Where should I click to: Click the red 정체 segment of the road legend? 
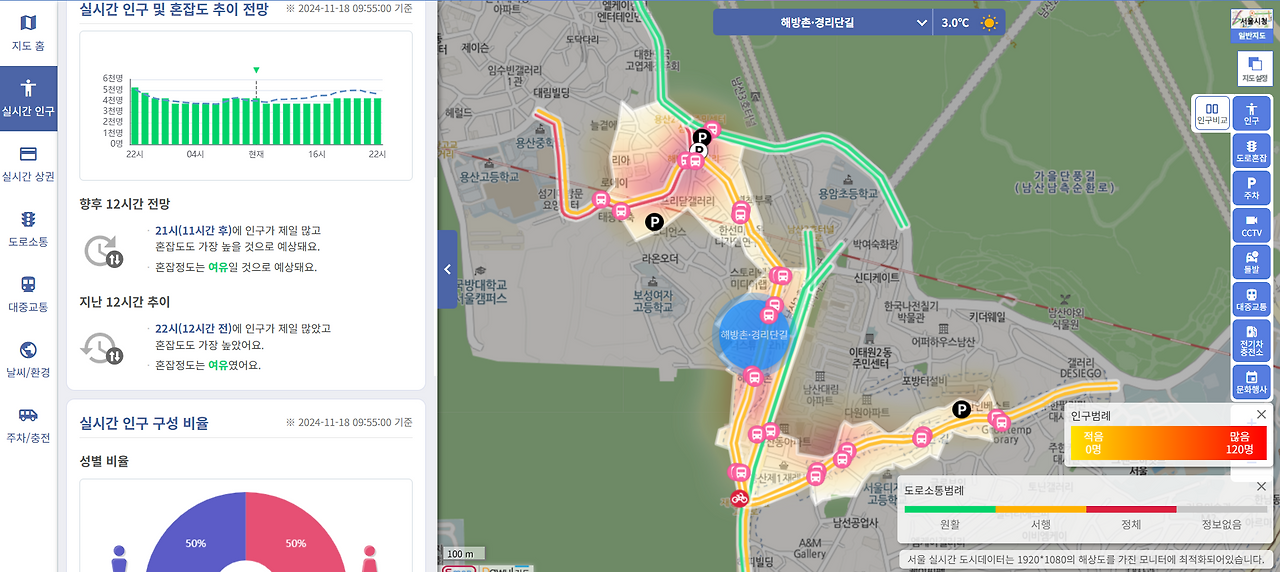tap(1131, 509)
